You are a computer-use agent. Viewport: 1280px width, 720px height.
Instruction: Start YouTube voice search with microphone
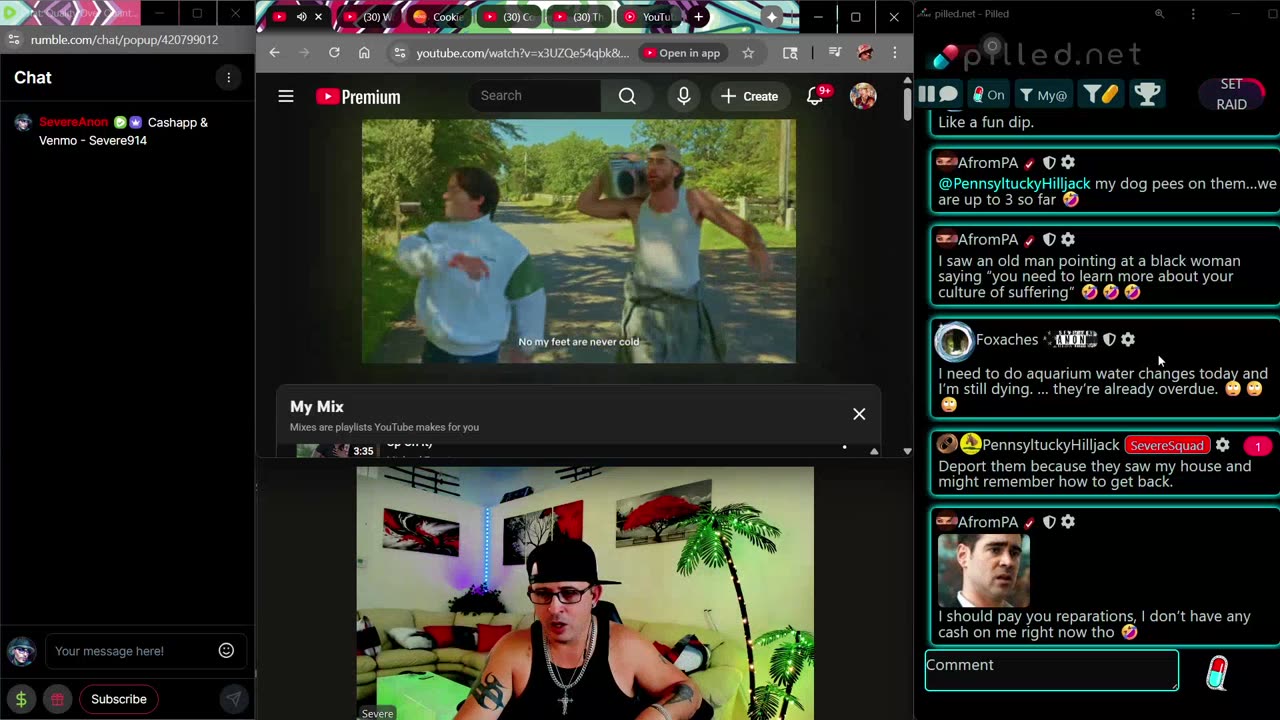684,96
